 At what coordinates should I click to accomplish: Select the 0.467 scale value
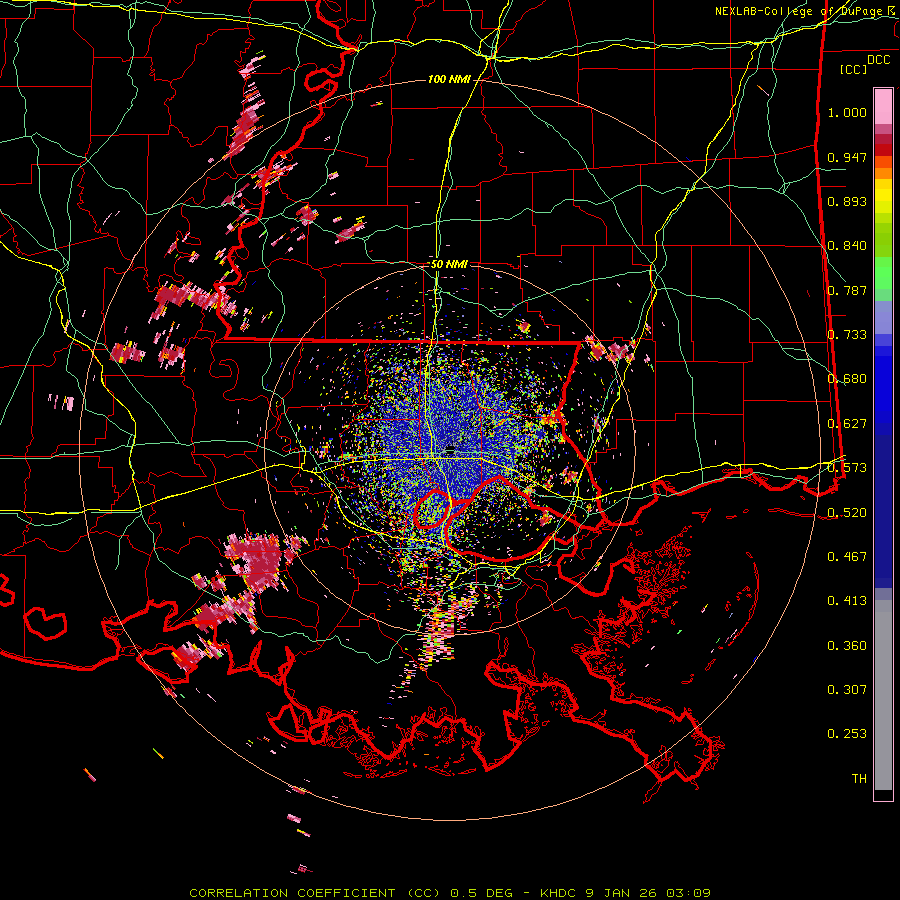coord(847,557)
